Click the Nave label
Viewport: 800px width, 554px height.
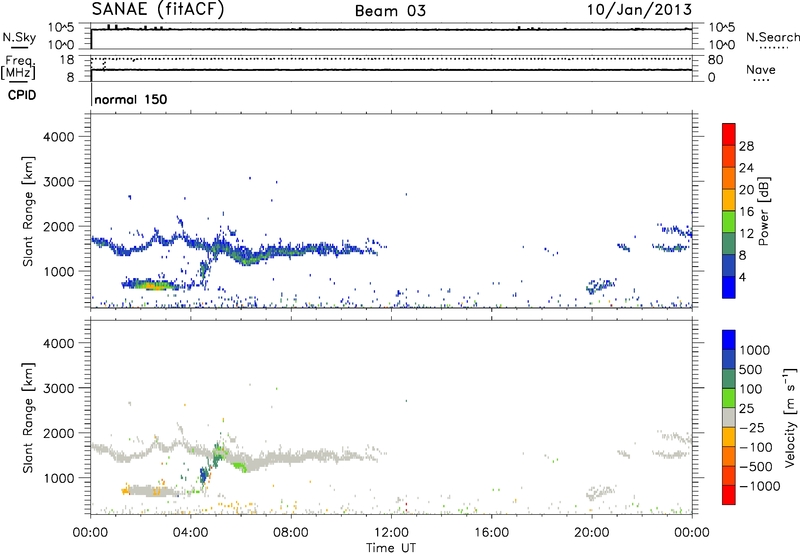[761, 69]
